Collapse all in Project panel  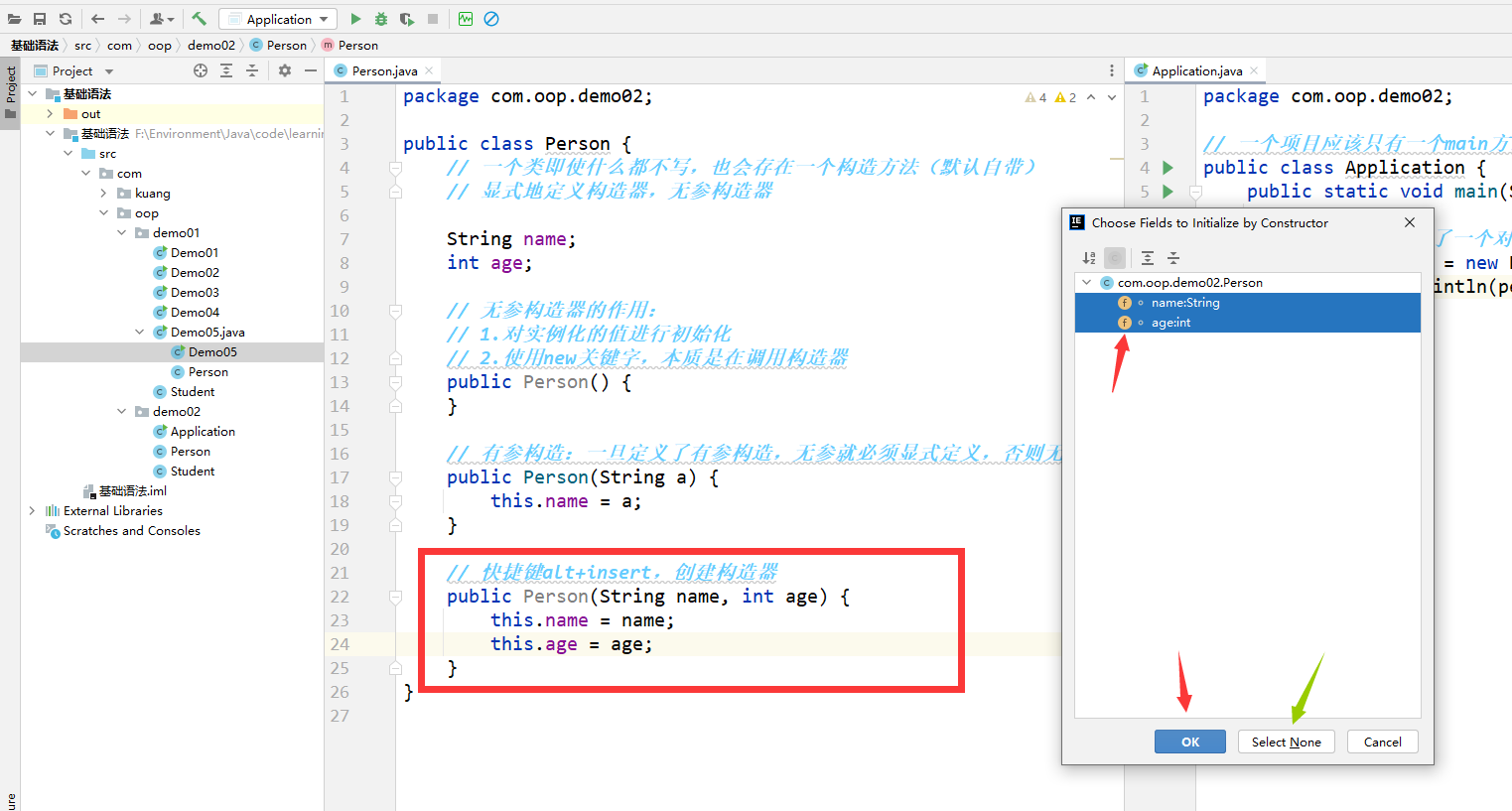click(252, 70)
